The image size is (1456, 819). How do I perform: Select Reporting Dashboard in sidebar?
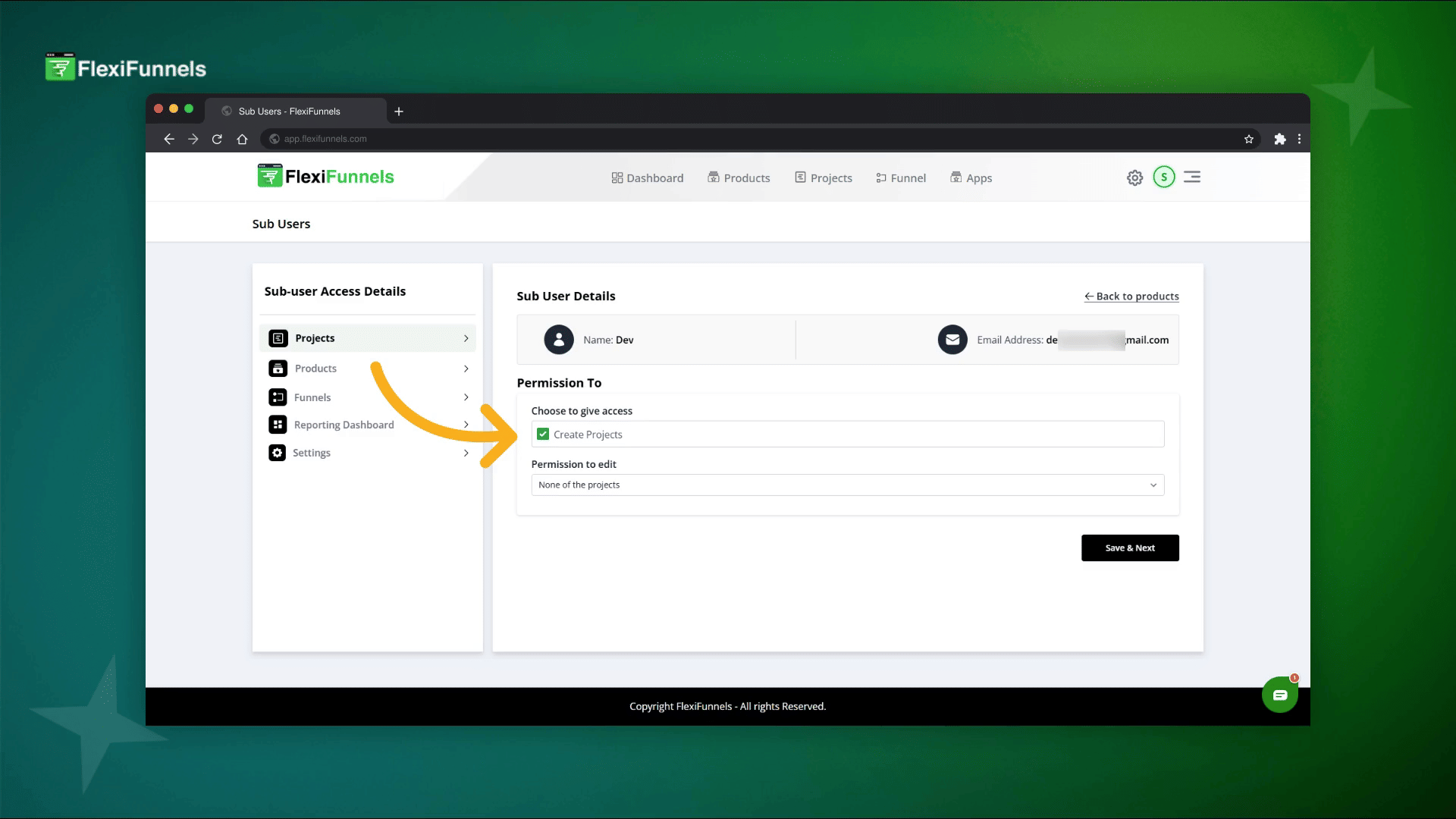pos(344,425)
